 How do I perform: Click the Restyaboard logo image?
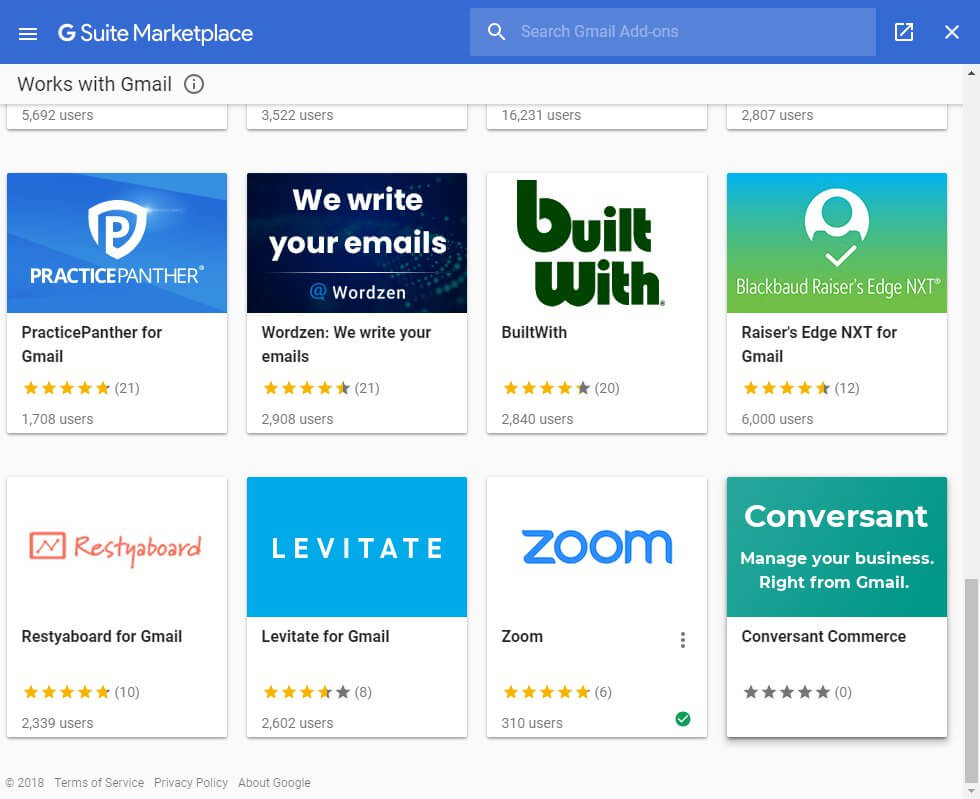click(117, 547)
